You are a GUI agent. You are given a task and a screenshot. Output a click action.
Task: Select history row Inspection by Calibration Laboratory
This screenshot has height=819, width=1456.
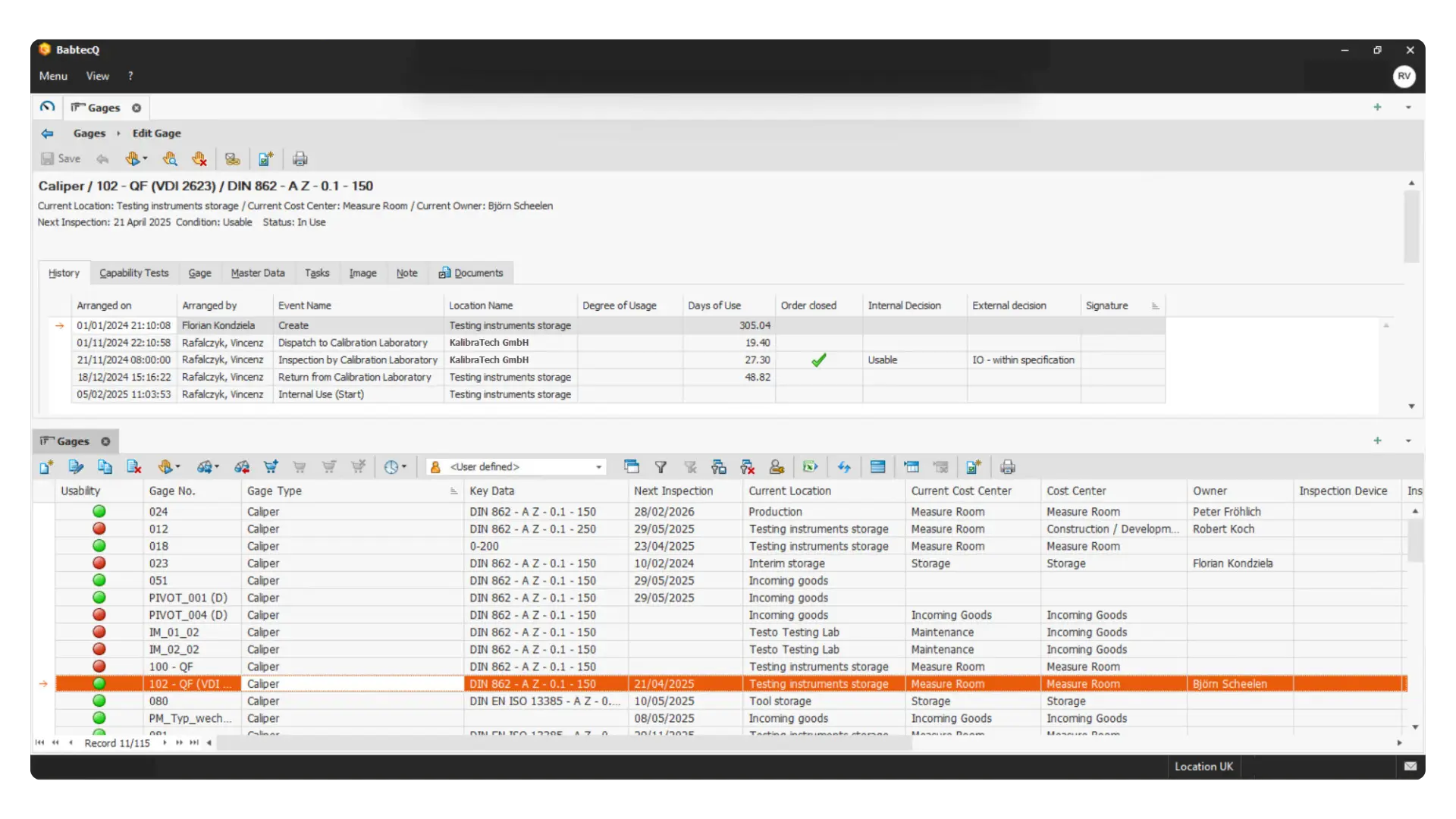[618, 360]
